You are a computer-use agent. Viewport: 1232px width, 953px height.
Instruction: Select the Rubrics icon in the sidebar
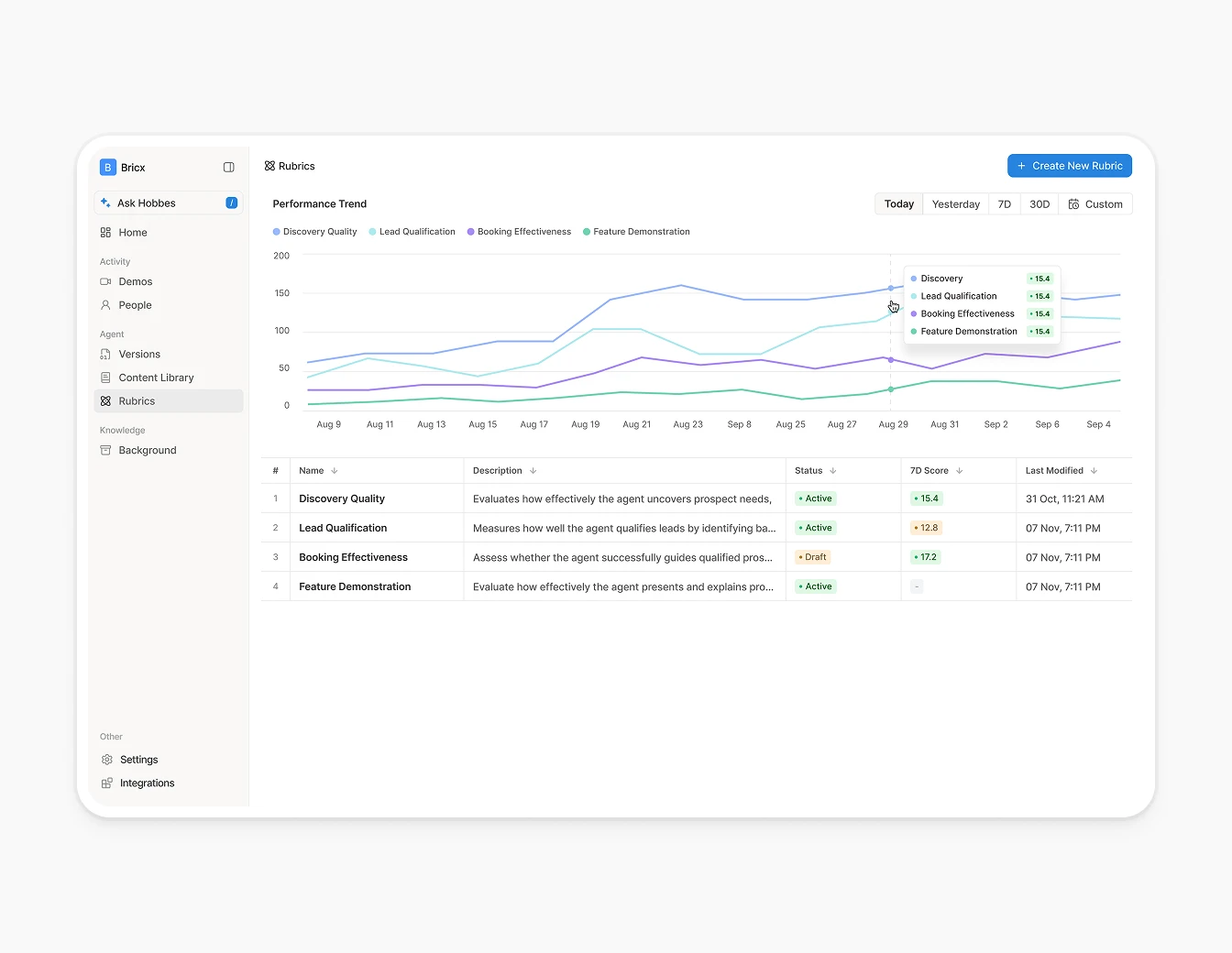click(107, 400)
